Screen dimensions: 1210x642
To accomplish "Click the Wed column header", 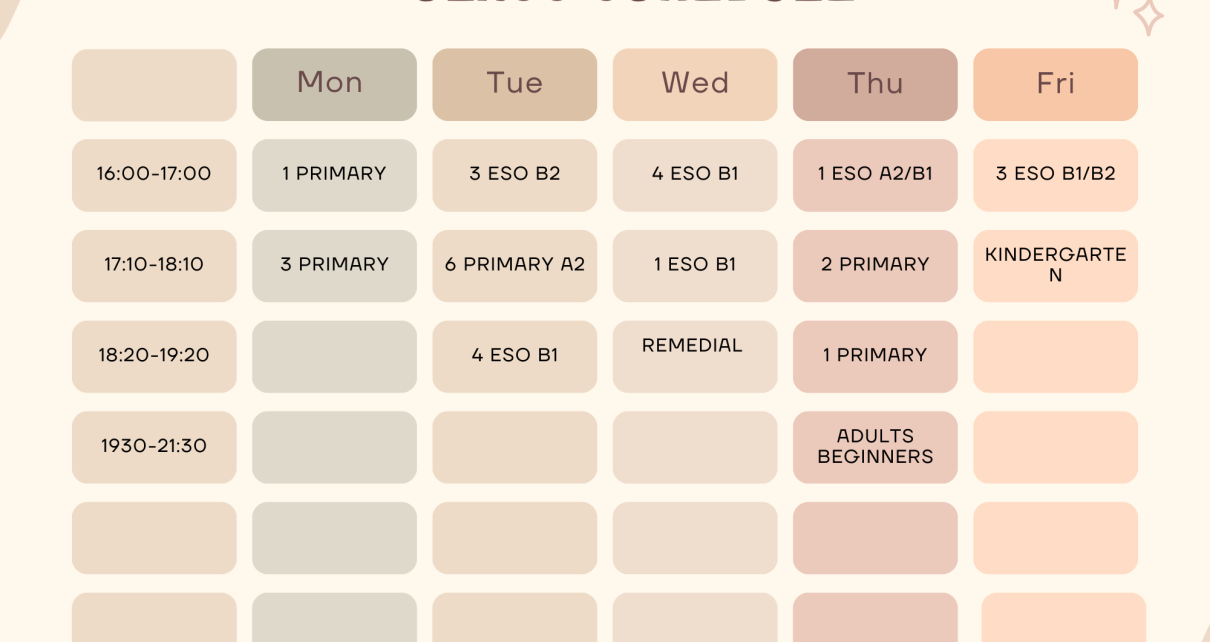I will pyautogui.click(x=695, y=84).
